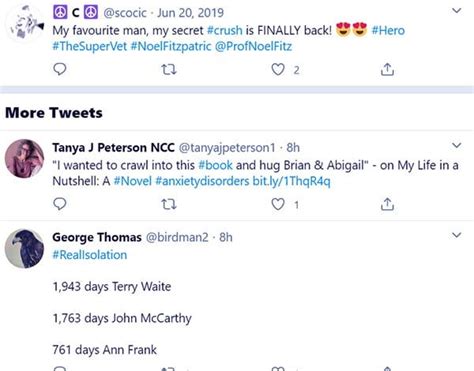This screenshot has width=474, height=371.
Task: Share Tanya J Peterson's tweet
Action: click(387, 204)
